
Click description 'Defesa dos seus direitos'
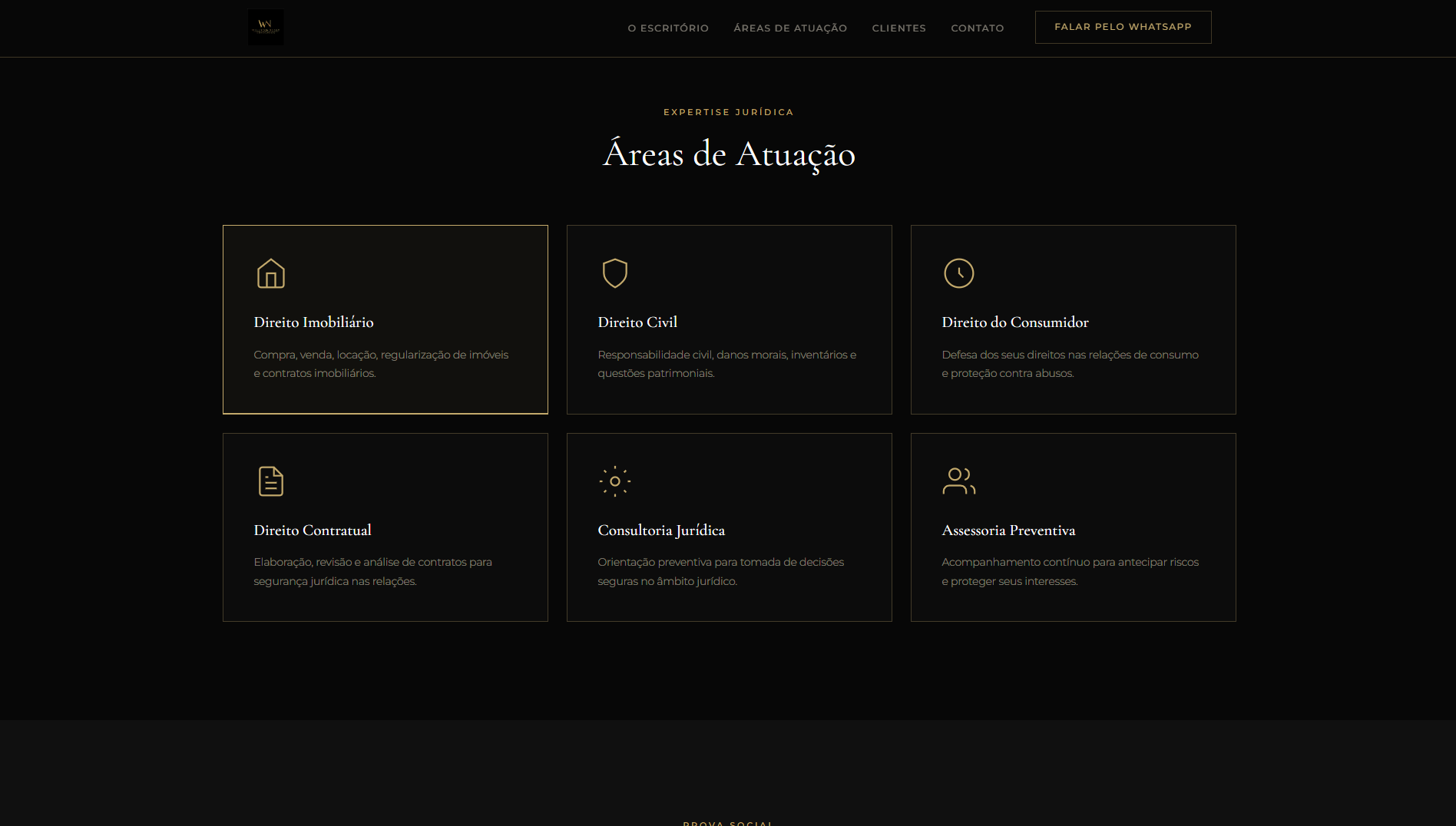click(x=1070, y=364)
